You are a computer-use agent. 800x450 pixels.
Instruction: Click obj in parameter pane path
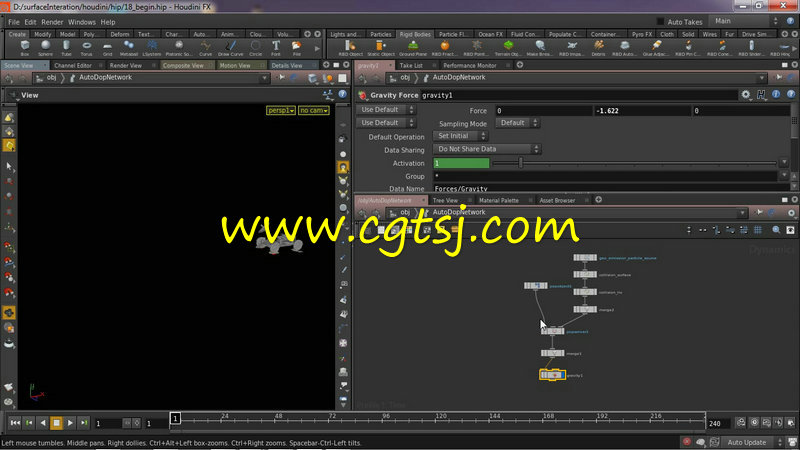405,78
